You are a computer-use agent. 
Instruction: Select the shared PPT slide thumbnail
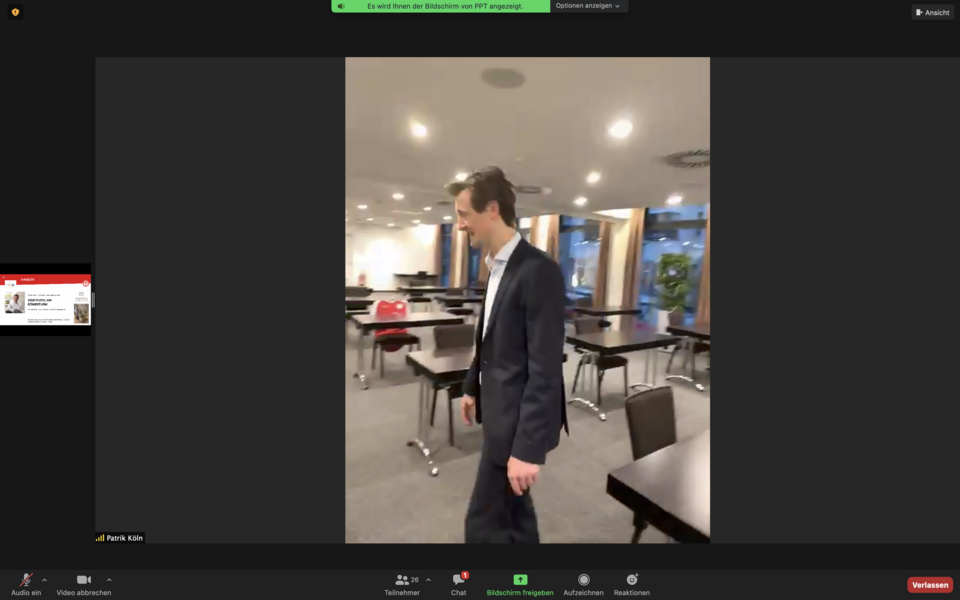click(46, 300)
